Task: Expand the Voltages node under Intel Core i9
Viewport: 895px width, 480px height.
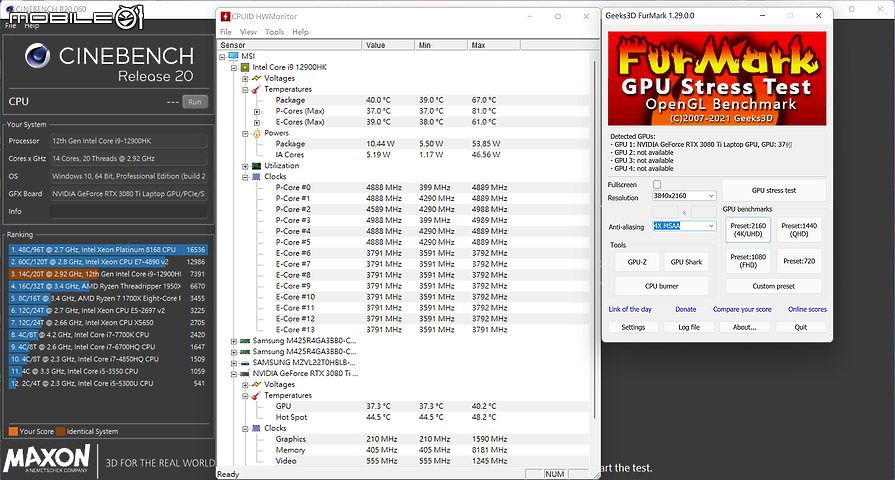Action: [245, 79]
